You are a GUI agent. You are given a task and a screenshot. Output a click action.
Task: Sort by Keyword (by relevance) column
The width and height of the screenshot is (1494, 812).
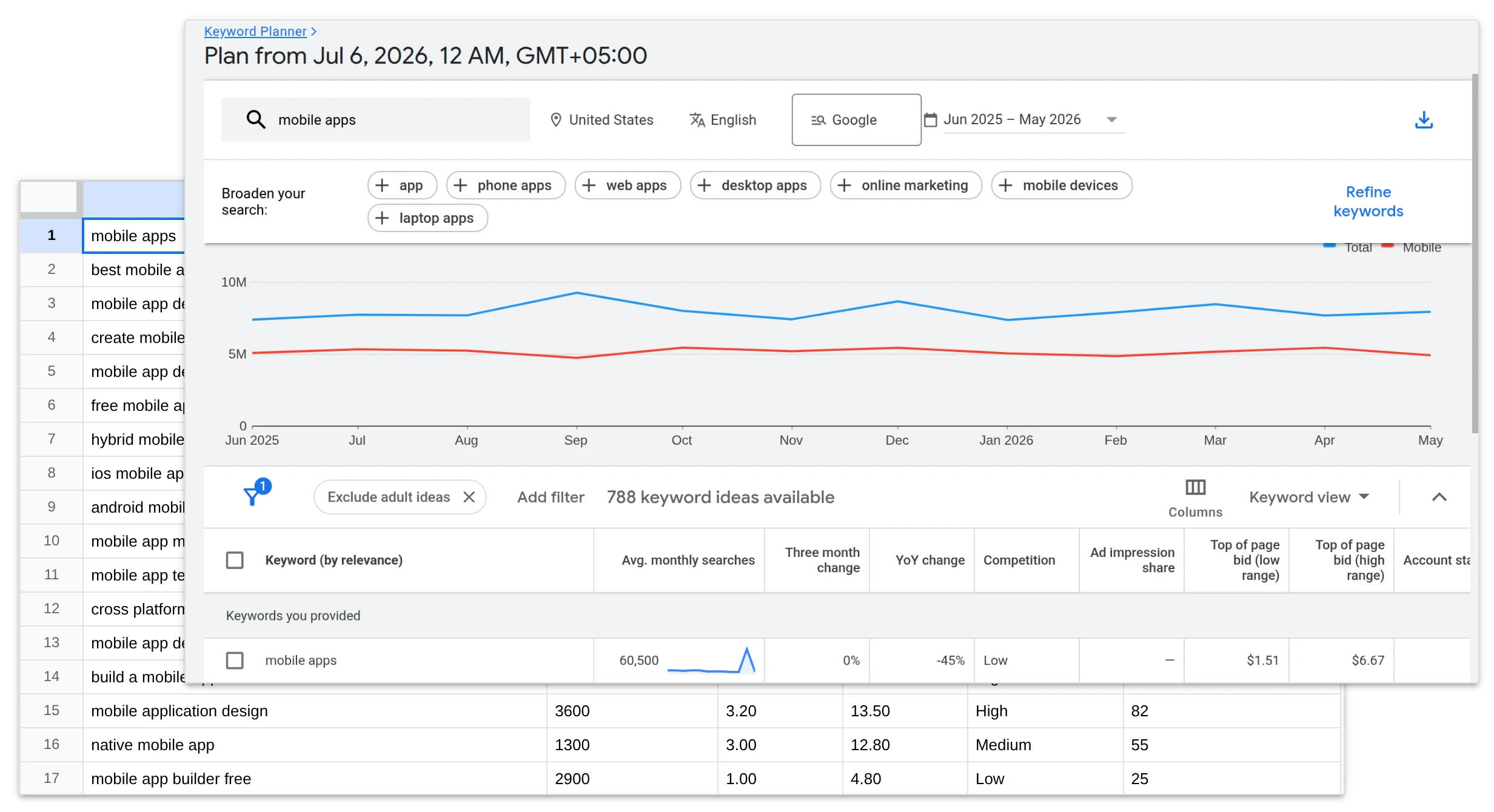point(333,560)
